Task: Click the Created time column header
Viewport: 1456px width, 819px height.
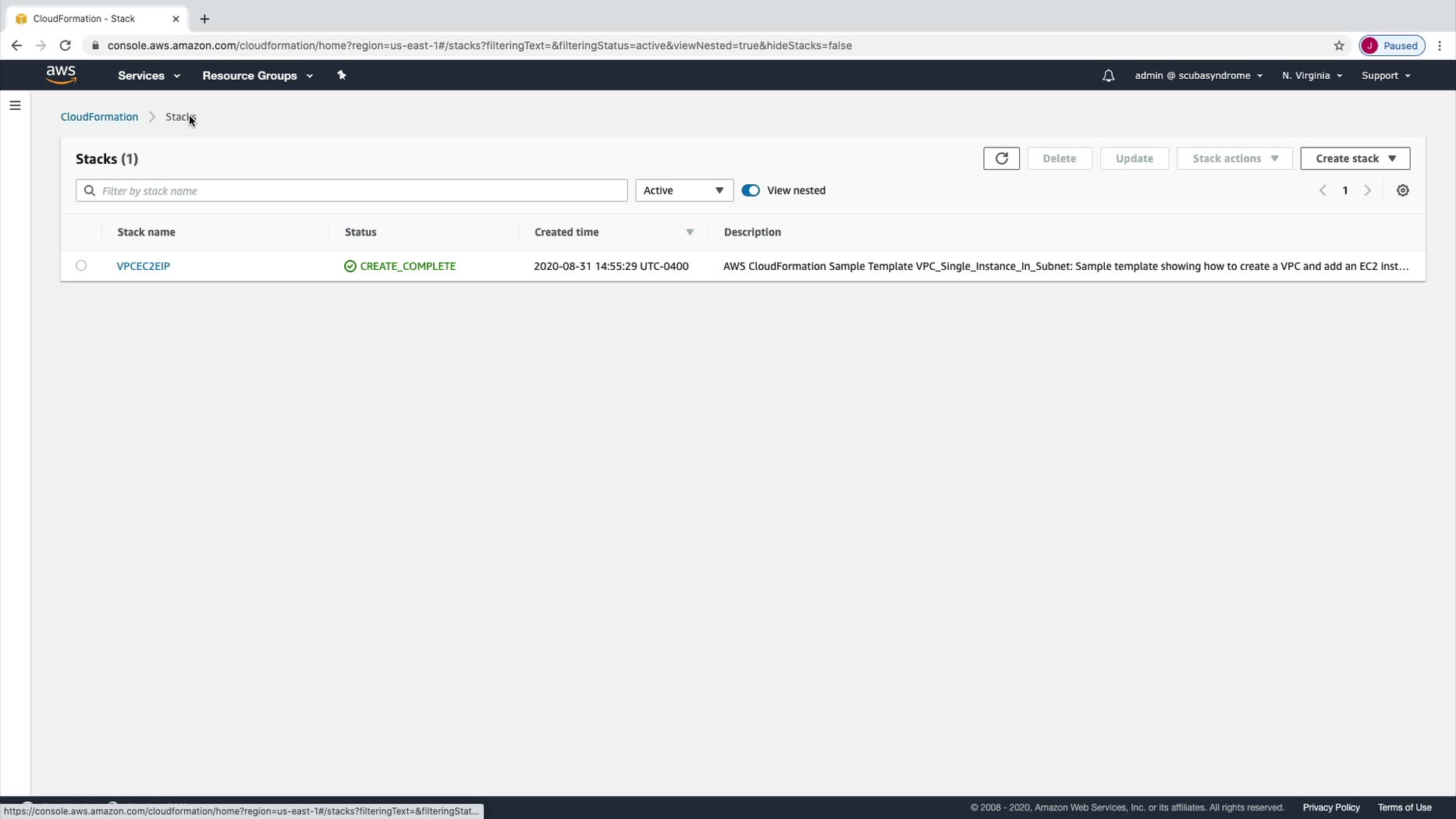Action: (566, 232)
